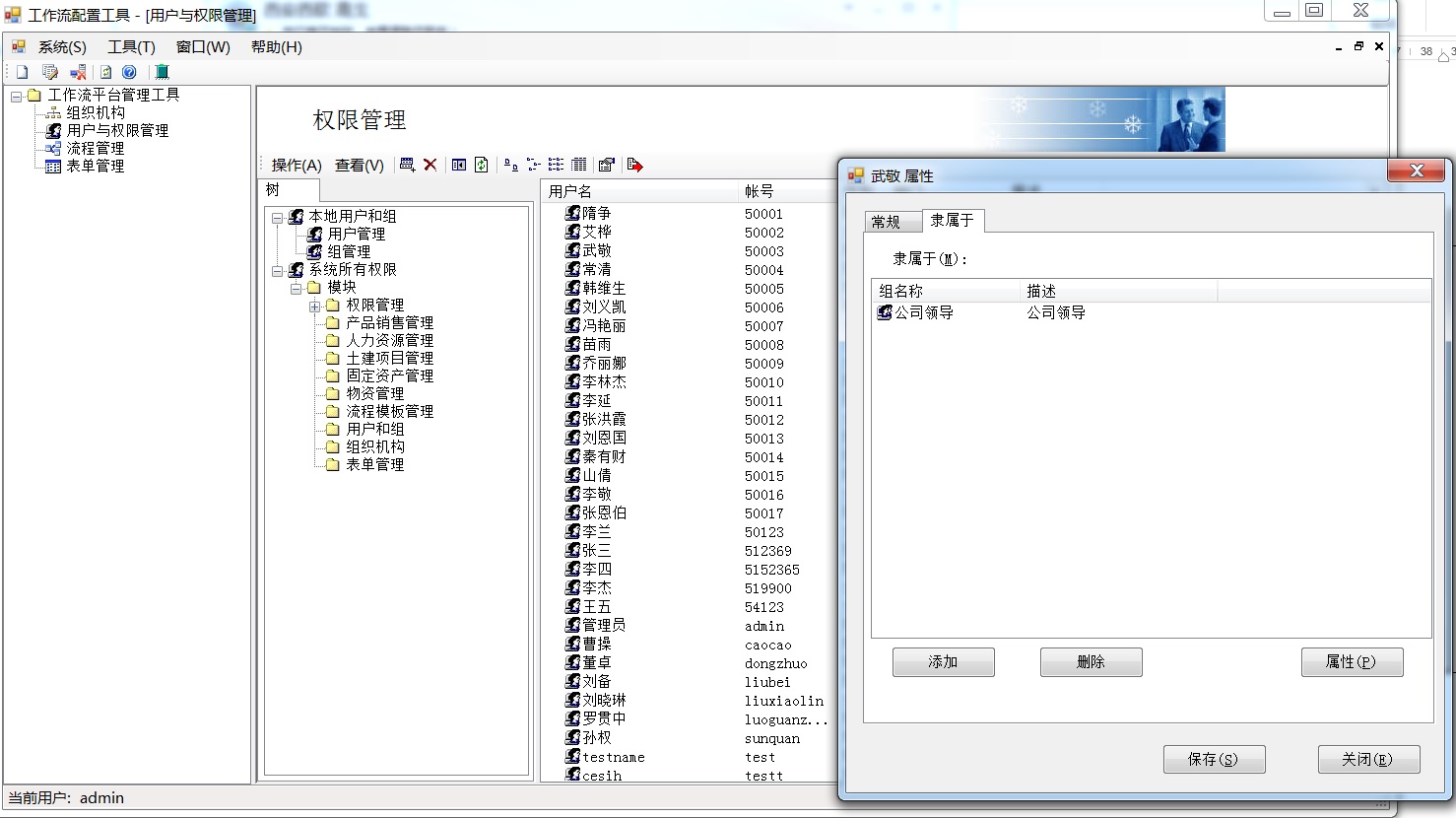1456x818 pixels.
Task: Click the red X delete icon in permissions toolbar
Action: tap(430, 165)
